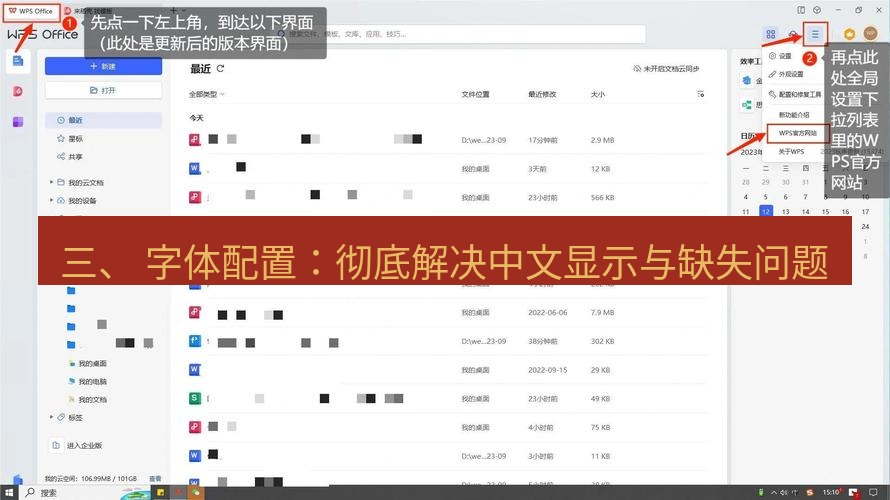Open 我的电脑 in the sidebar
Viewport: 890px width, 500px height.
88,381
